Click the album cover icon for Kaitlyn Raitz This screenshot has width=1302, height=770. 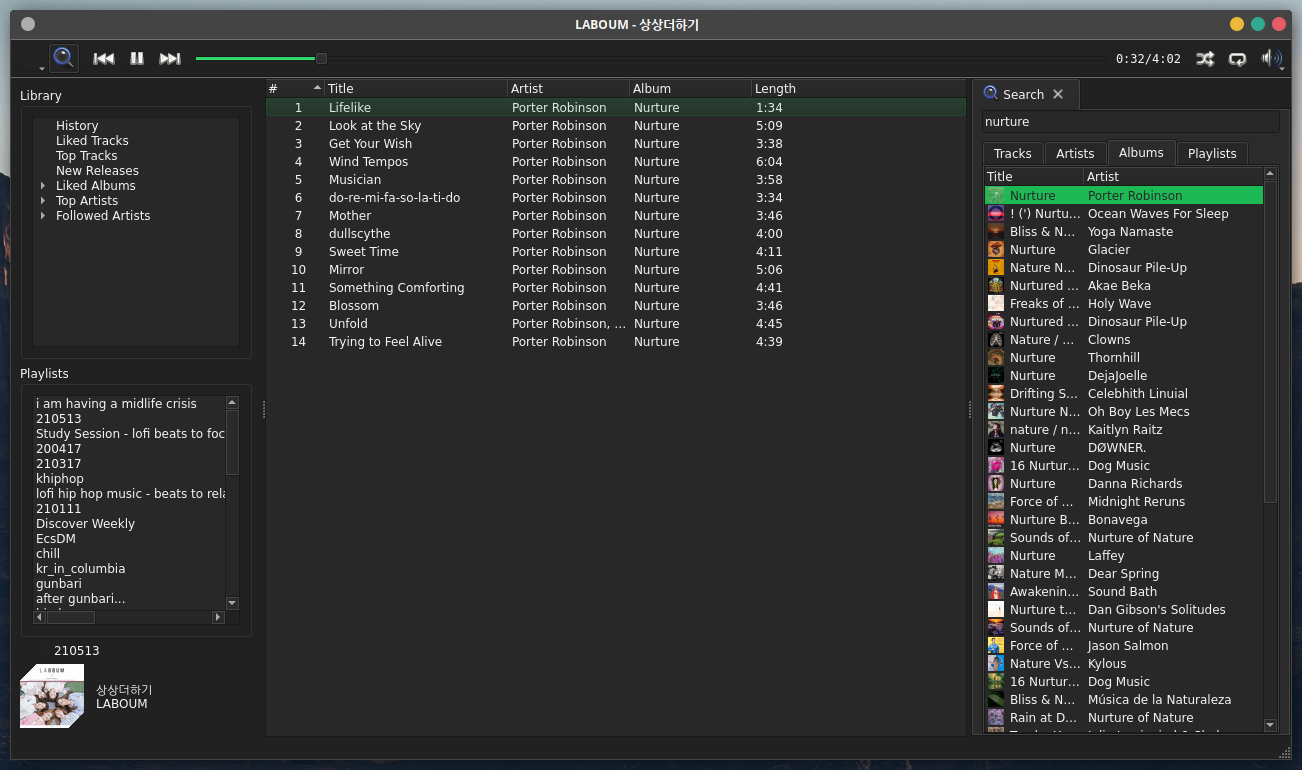(995, 430)
